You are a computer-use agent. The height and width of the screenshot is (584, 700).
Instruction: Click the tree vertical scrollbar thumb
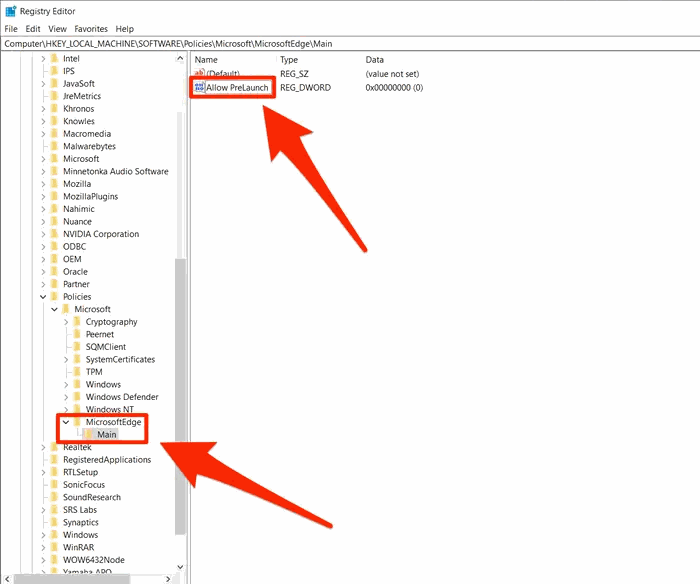(180, 396)
